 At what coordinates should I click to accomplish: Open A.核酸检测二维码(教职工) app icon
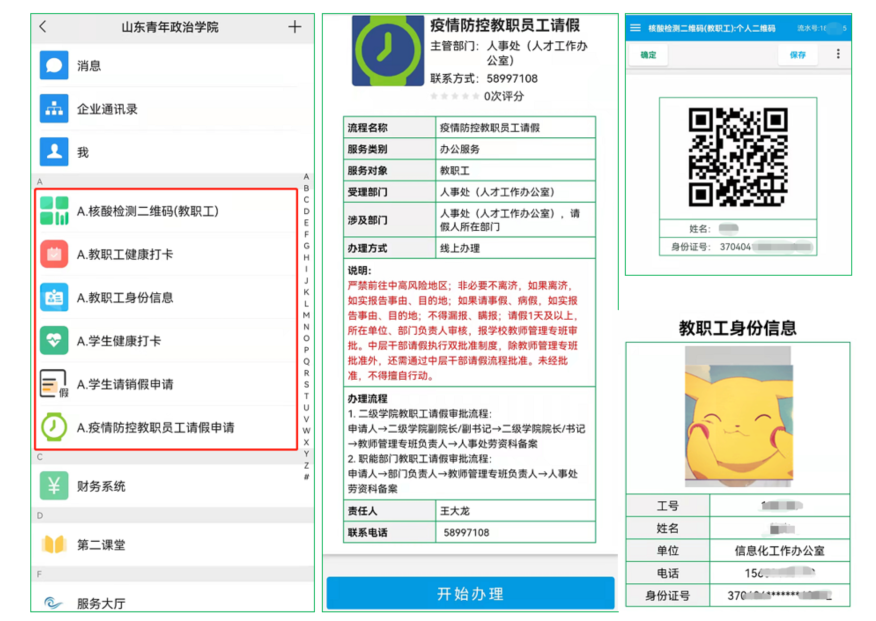pyautogui.click(x=54, y=211)
